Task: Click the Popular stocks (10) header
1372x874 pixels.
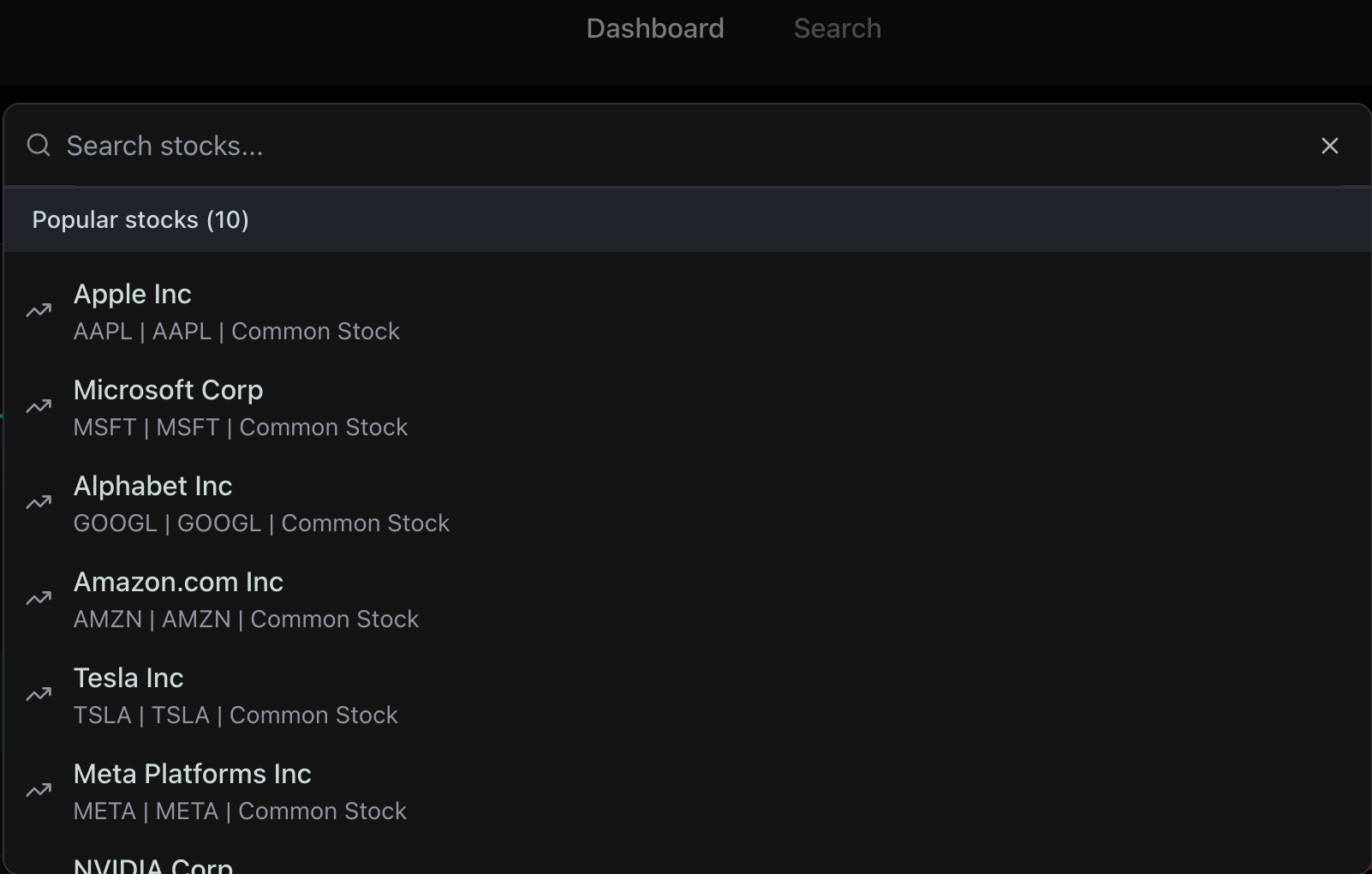Action: (140, 220)
